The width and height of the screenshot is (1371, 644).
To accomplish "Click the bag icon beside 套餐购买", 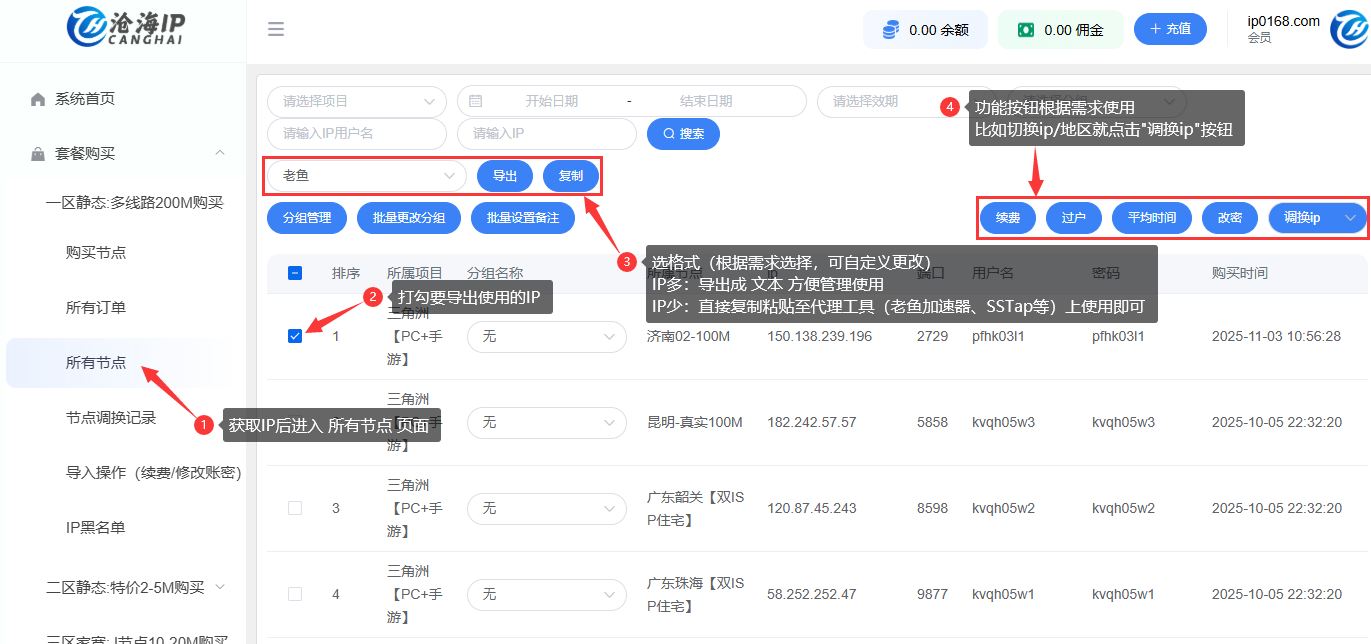I will (38, 154).
